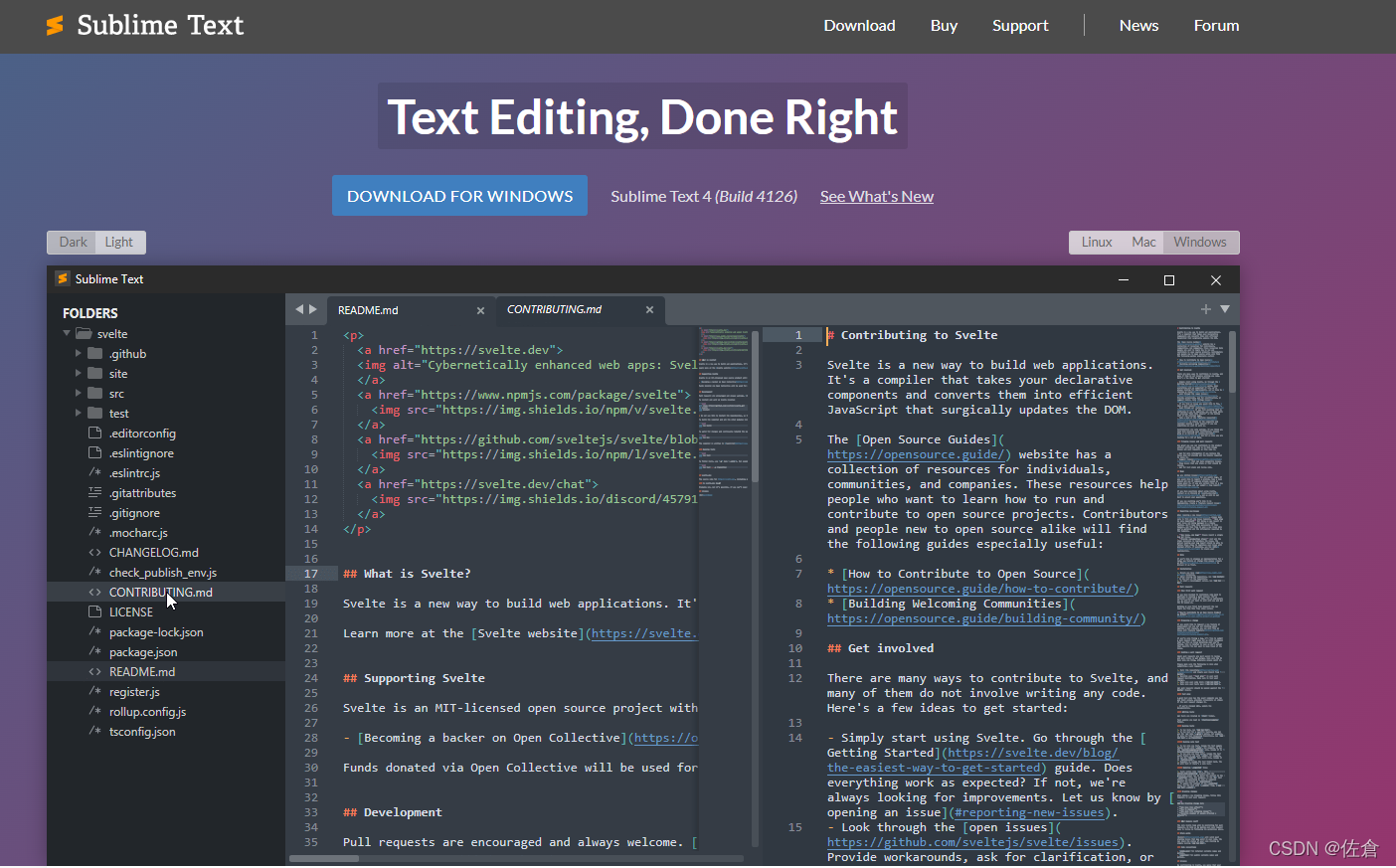Open check_publish_env.js in the sidebar
The image size is (1396, 868).
166,572
